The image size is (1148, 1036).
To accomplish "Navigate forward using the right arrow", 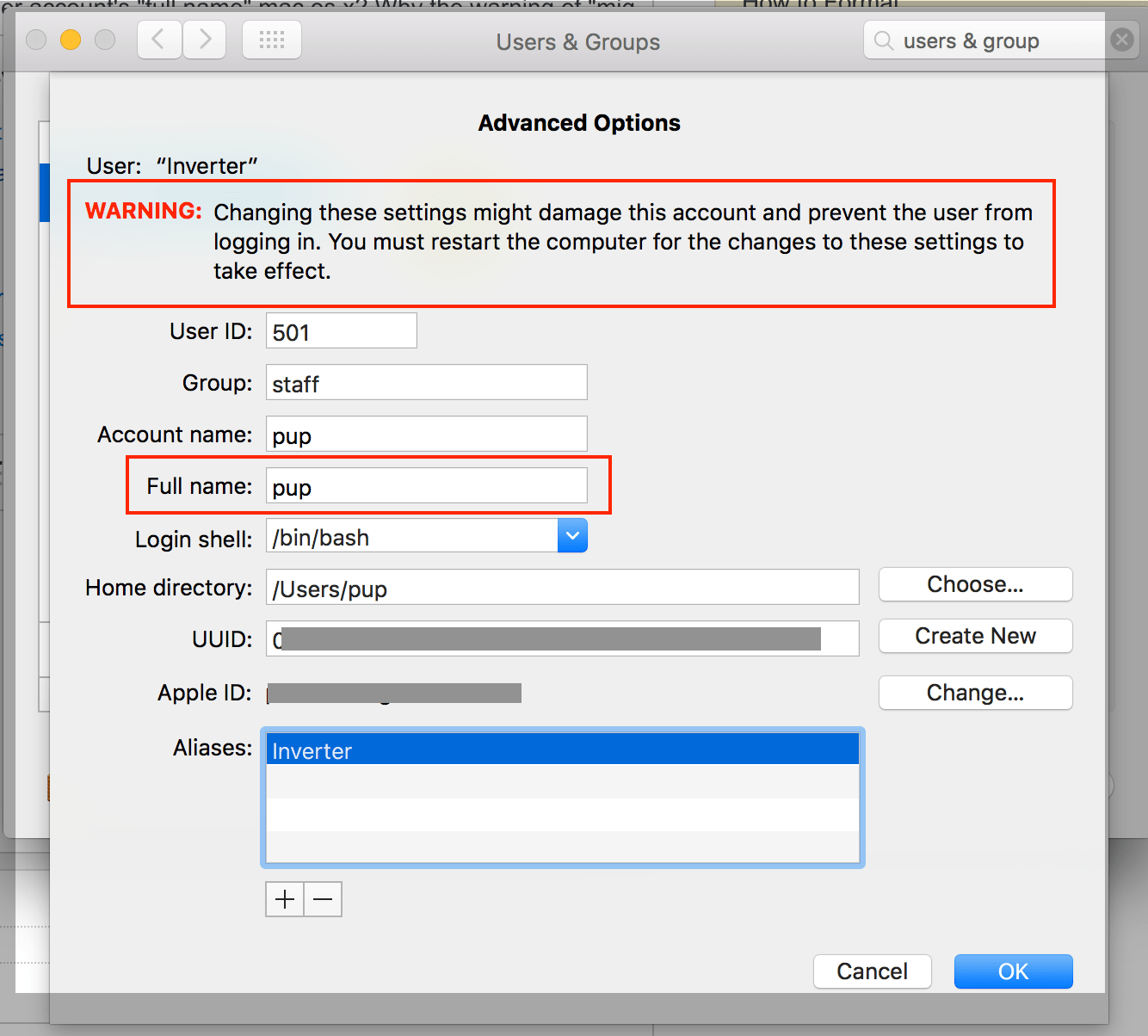I will click(x=204, y=39).
